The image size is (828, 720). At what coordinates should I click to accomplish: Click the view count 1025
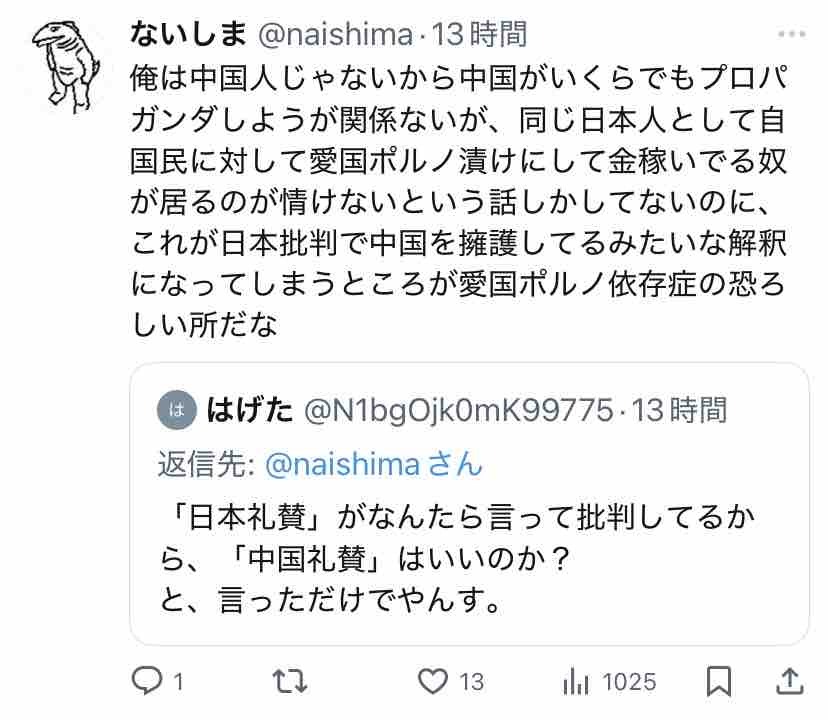(x=629, y=682)
